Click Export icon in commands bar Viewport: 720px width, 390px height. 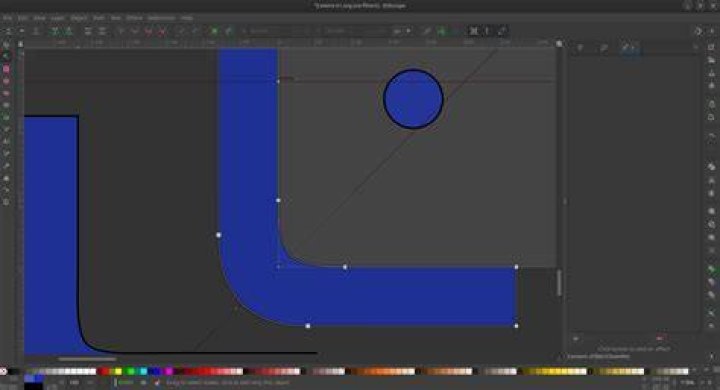711,117
